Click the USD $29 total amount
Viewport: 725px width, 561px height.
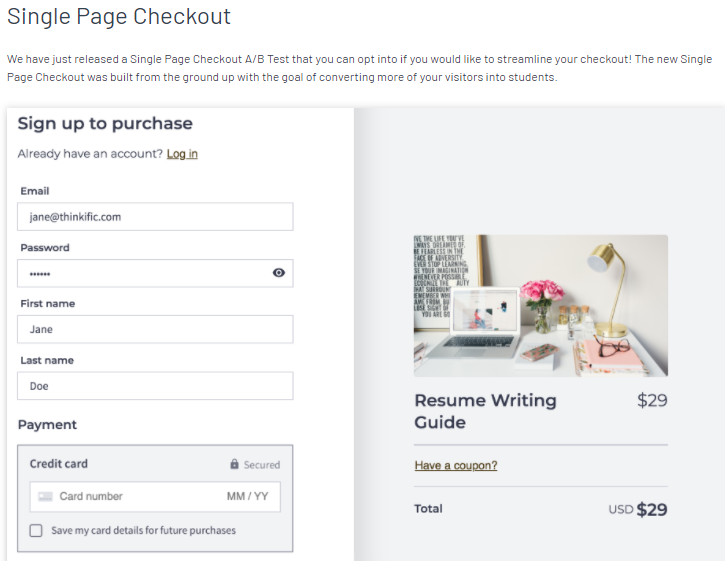[638, 509]
